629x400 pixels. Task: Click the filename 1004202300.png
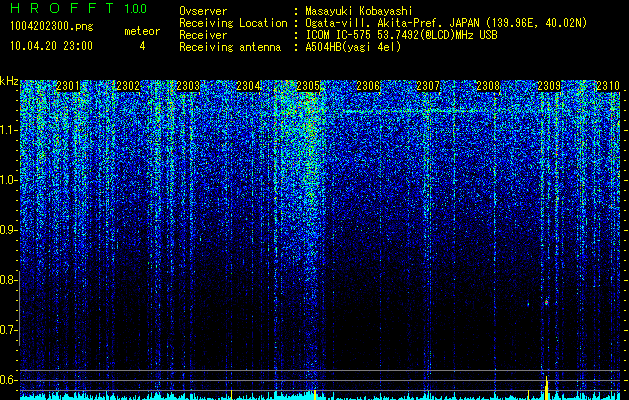click(x=52, y=27)
